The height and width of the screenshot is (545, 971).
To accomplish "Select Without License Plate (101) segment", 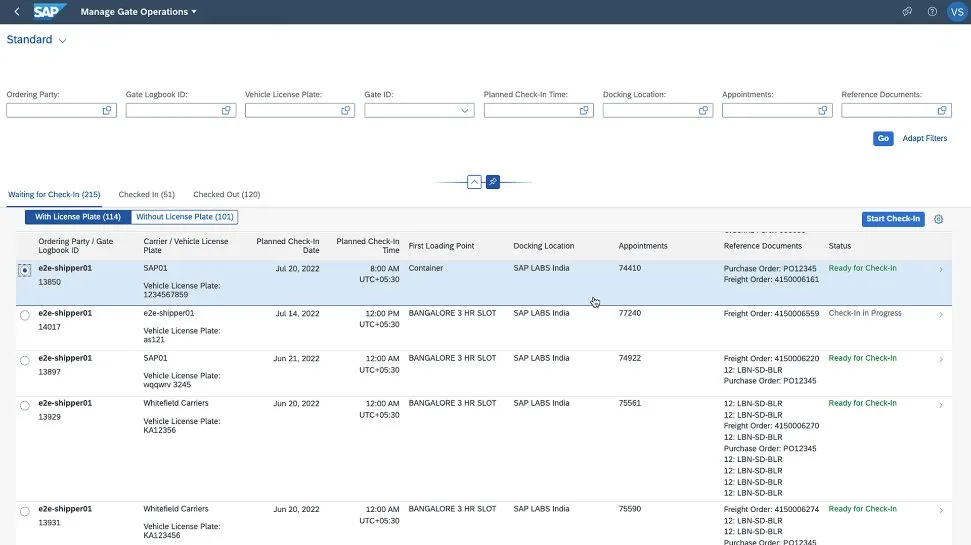I will 185,217.
